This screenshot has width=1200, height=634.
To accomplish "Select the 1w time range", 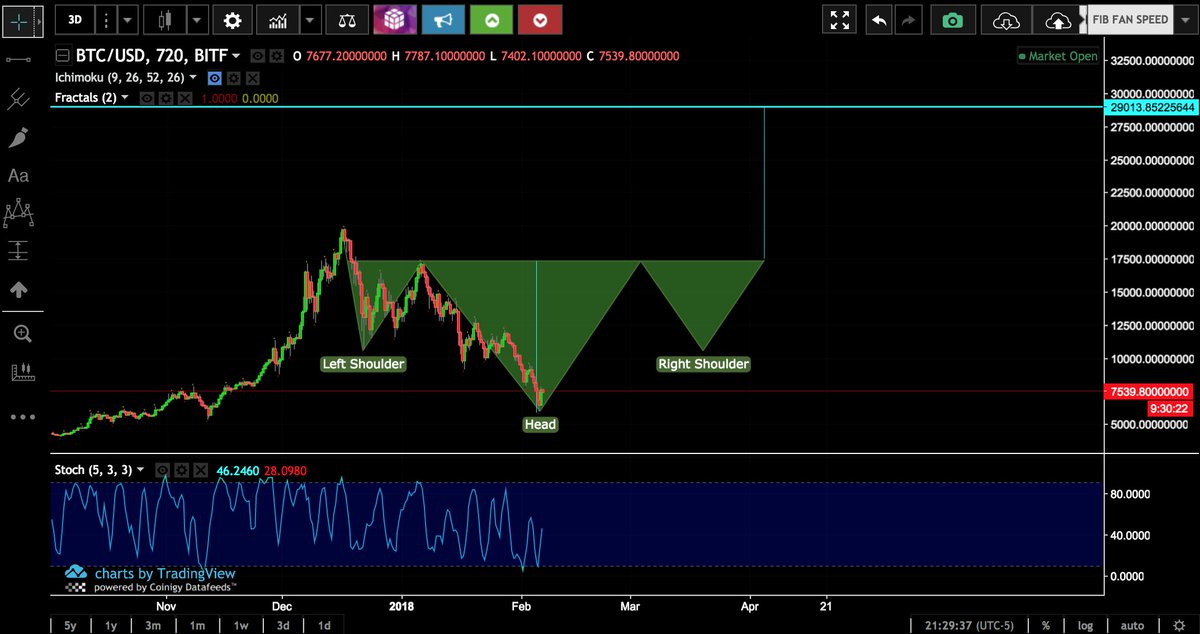I will tap(241, 625).
